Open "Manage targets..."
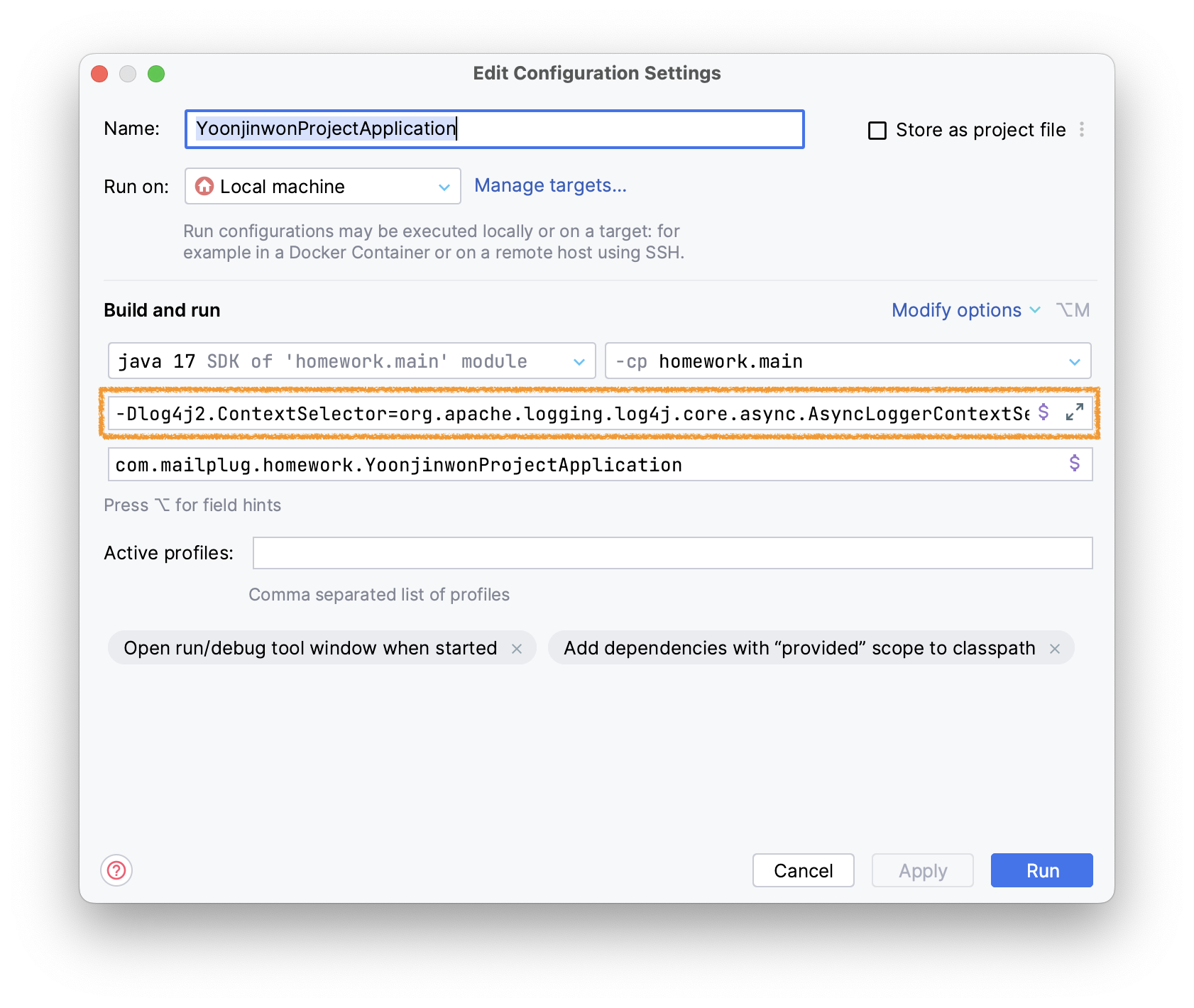 coord(551,185)
